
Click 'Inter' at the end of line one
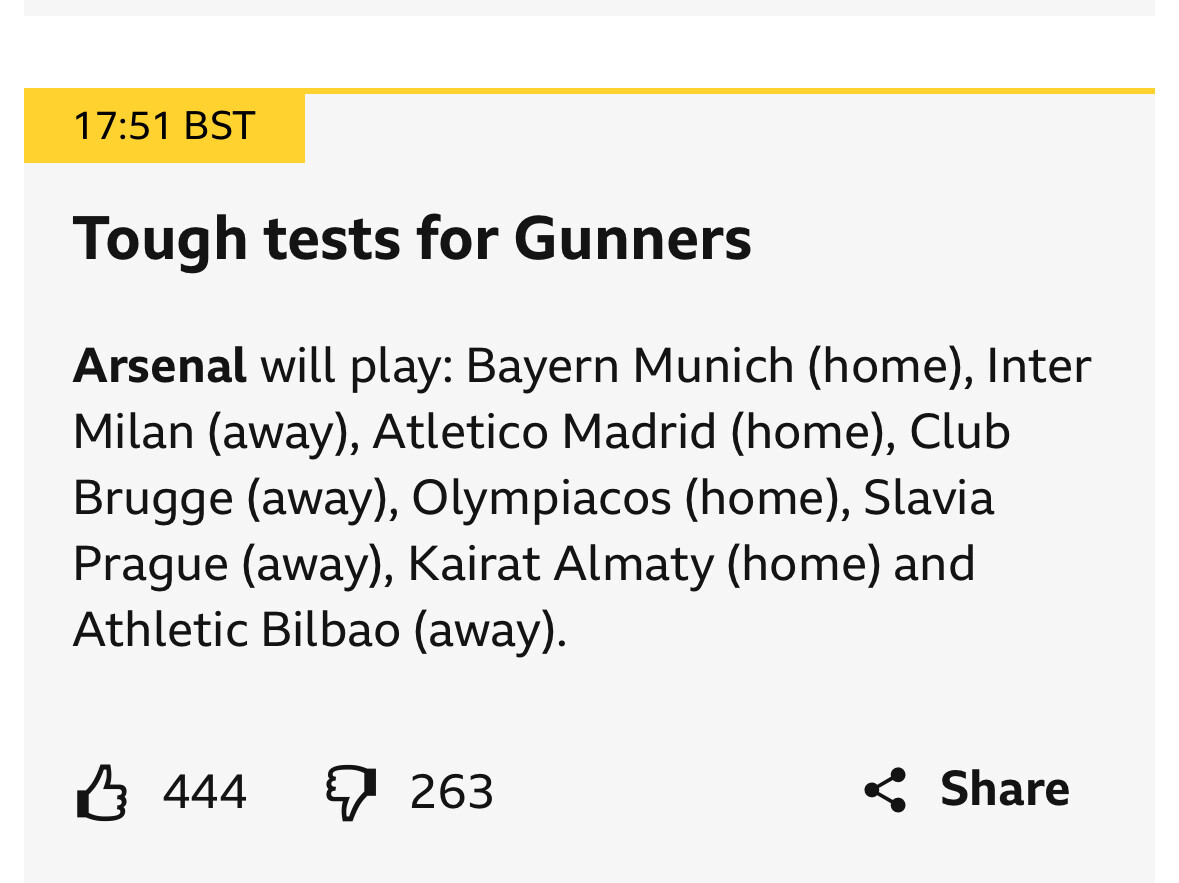coord(1038,366)
